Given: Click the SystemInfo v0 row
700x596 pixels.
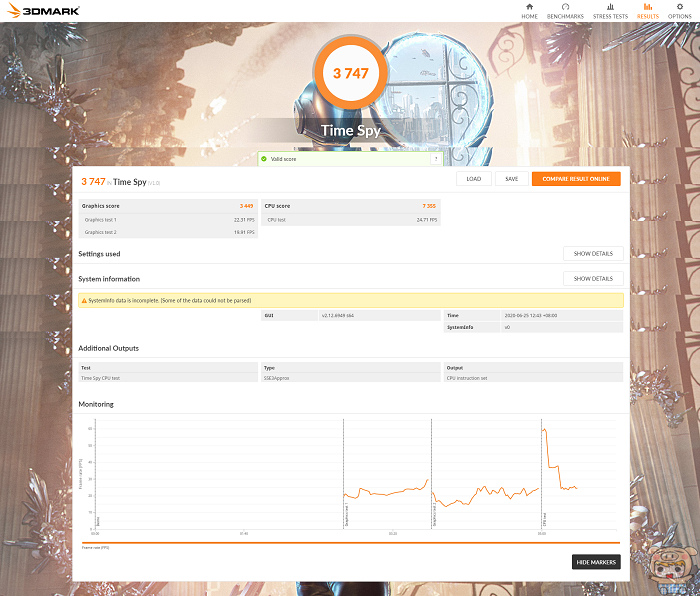Looking at the screenshot, I should click(533, 327).
